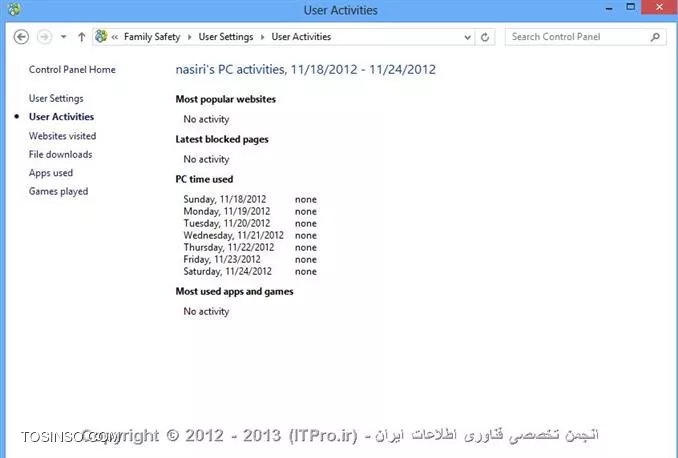Expand arrow after User Settings breadcrumb
Image resolution: width=678 pixels, height=458 pixels.
(x=262, y=37)
